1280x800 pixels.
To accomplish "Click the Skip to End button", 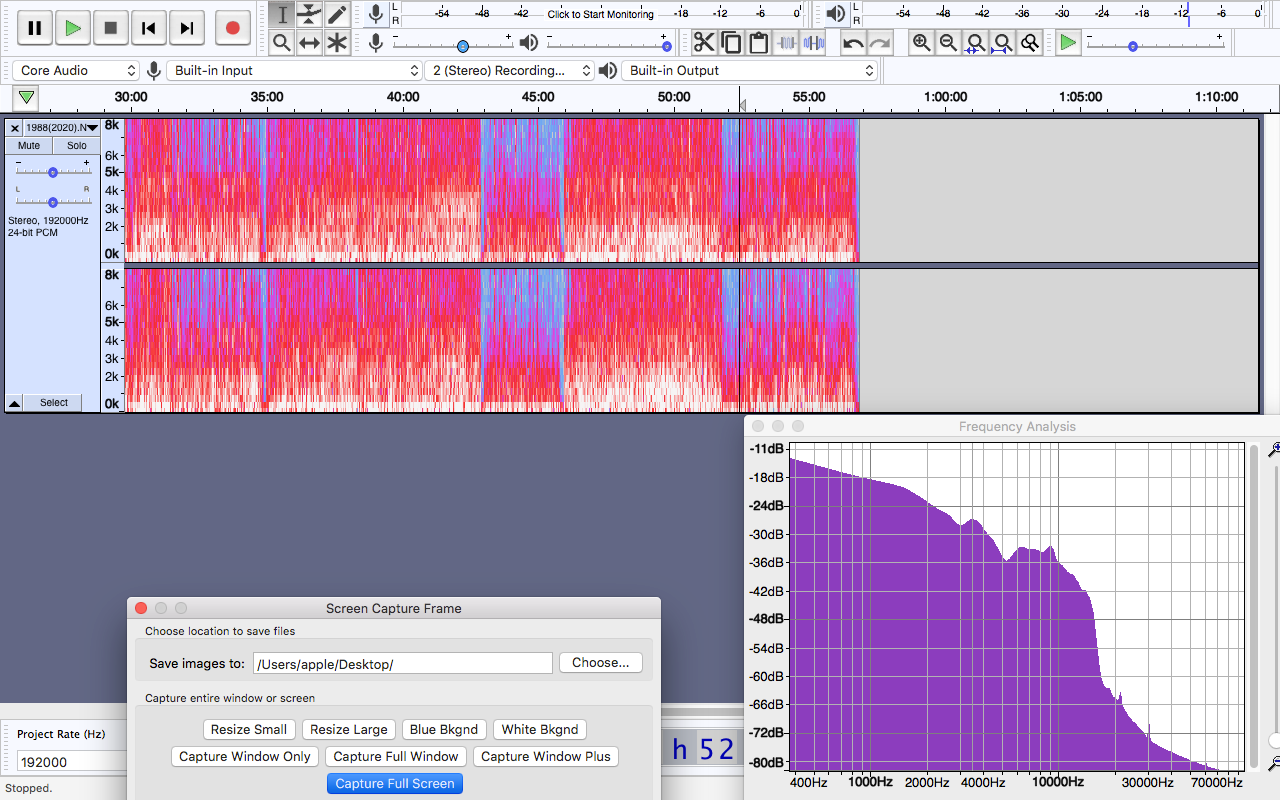I will click(187, 28).
